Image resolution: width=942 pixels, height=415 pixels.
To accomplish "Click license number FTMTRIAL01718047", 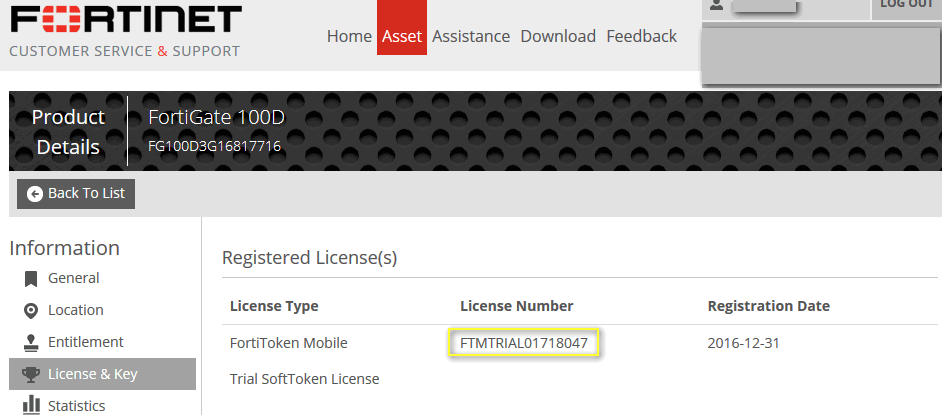I will click(524, 344).
